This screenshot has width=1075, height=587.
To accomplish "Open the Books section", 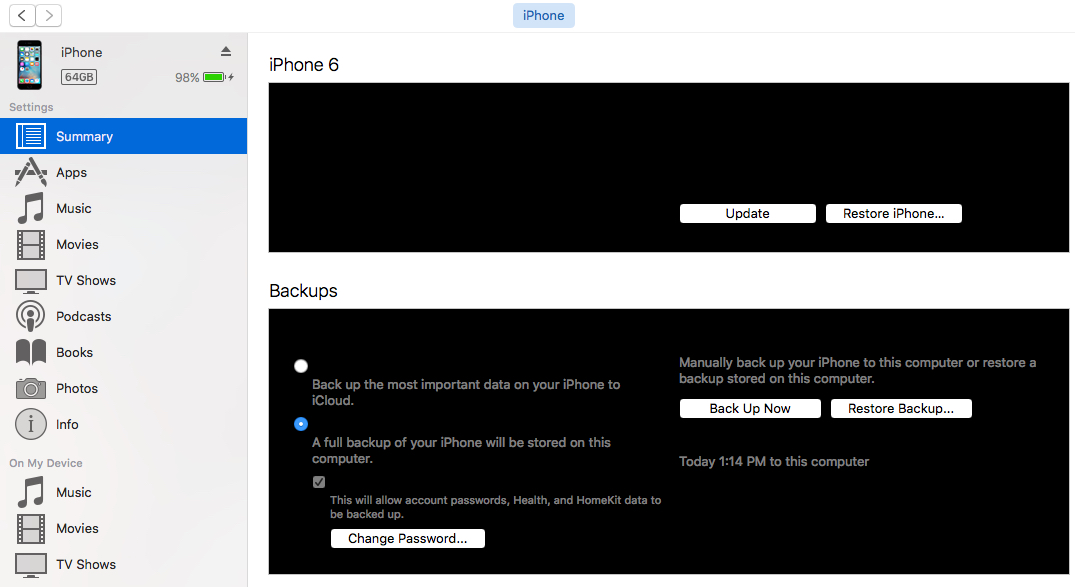I will click(x=123, y=352).
